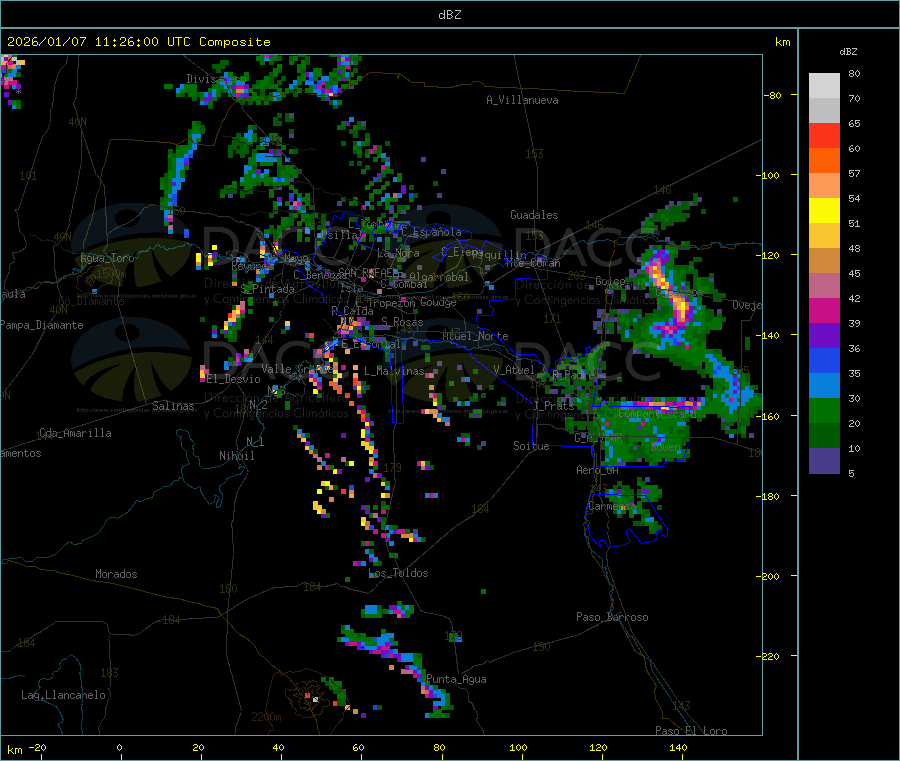The image size is (900, 761).
Task: Click the Punta_Agua location label
Action: tap(456, 679)
